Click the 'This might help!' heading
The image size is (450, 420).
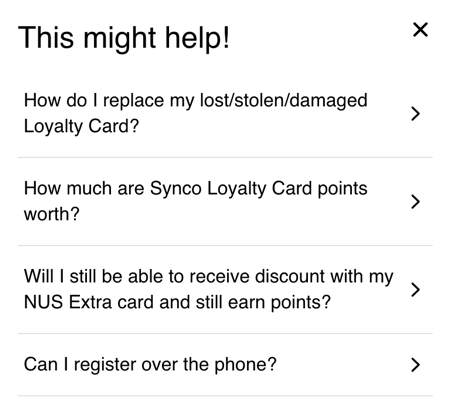(124, 38)
